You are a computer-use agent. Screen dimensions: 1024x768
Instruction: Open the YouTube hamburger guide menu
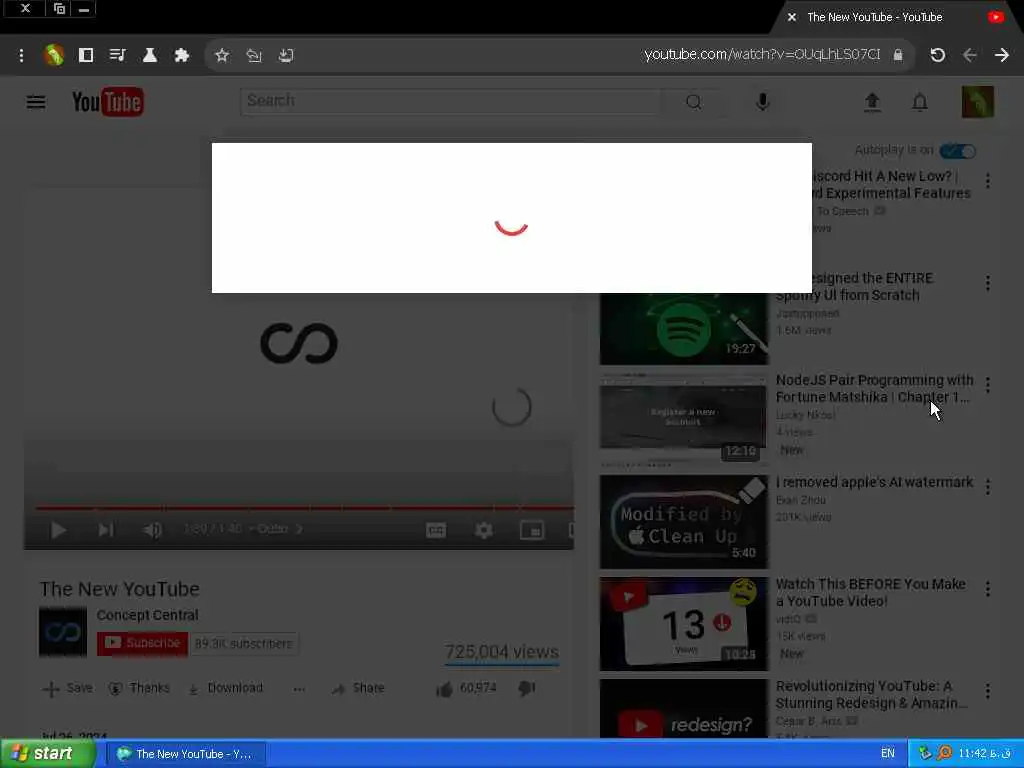[36, 102]
